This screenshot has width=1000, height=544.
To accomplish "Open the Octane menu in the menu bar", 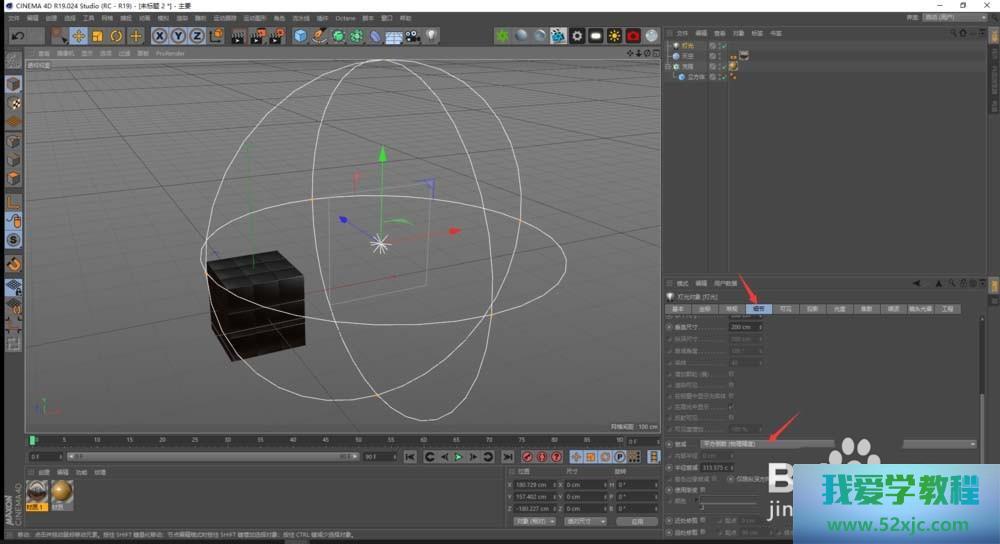I will point(345,18).
